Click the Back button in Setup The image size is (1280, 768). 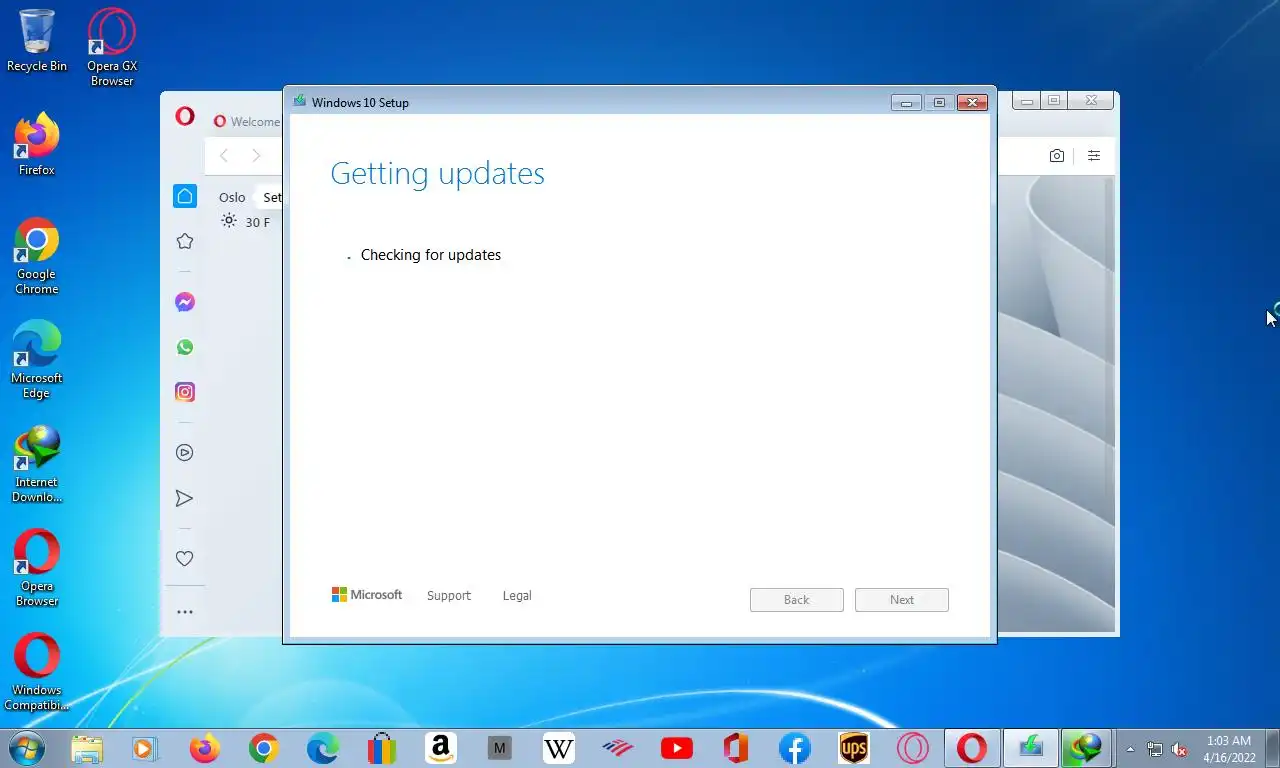pyautogui.click(x=797, y=600)
